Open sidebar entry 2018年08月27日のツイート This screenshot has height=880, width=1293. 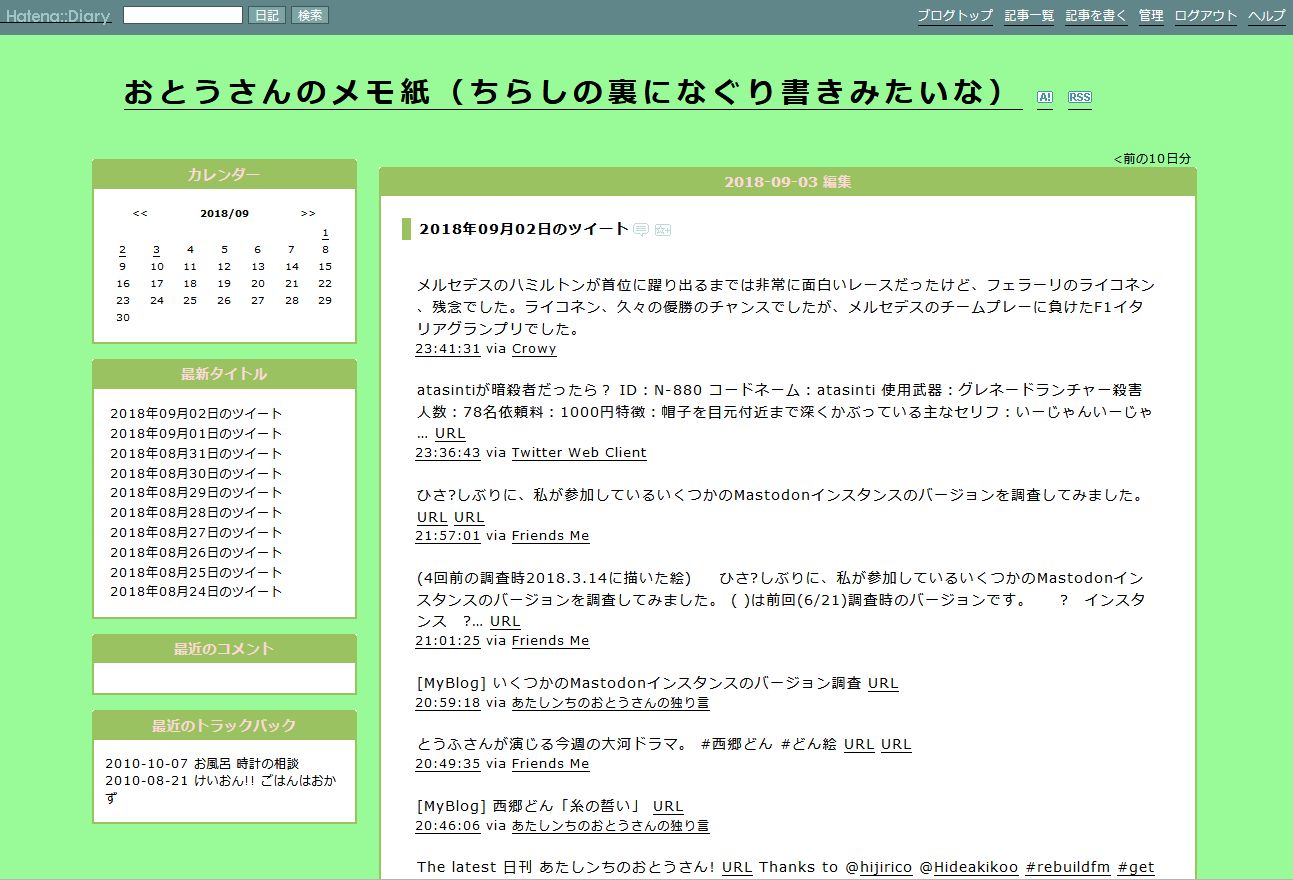196,532
